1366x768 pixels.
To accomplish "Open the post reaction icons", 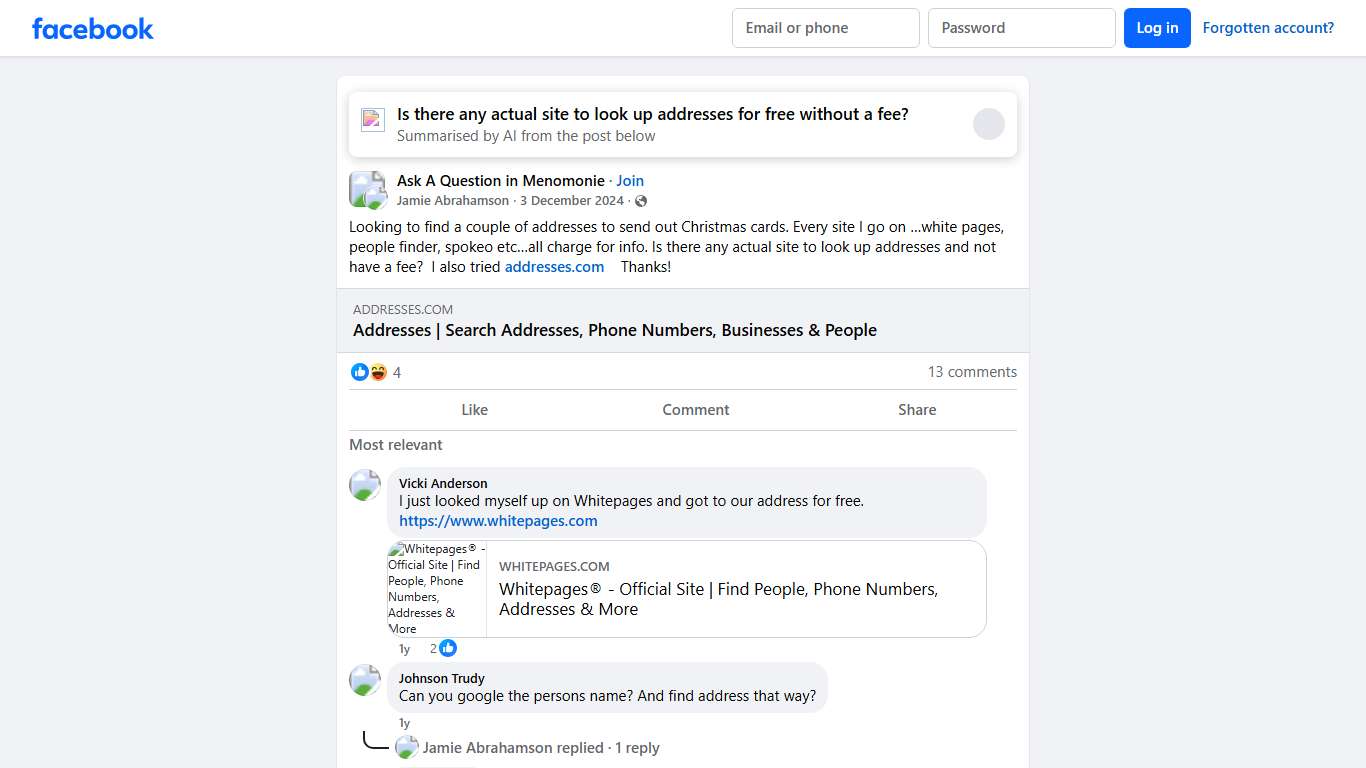I will pyautogui.click(x=369, y=372).
